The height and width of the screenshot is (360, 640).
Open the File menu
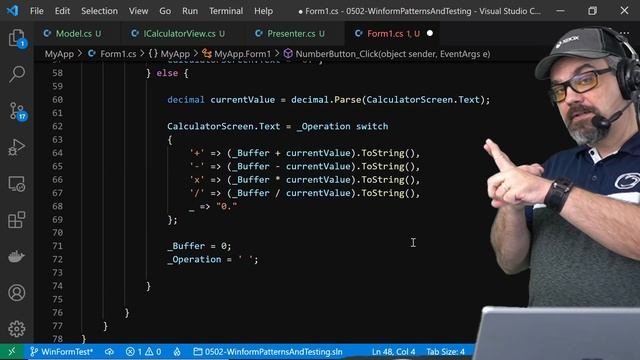pos(37,11)
